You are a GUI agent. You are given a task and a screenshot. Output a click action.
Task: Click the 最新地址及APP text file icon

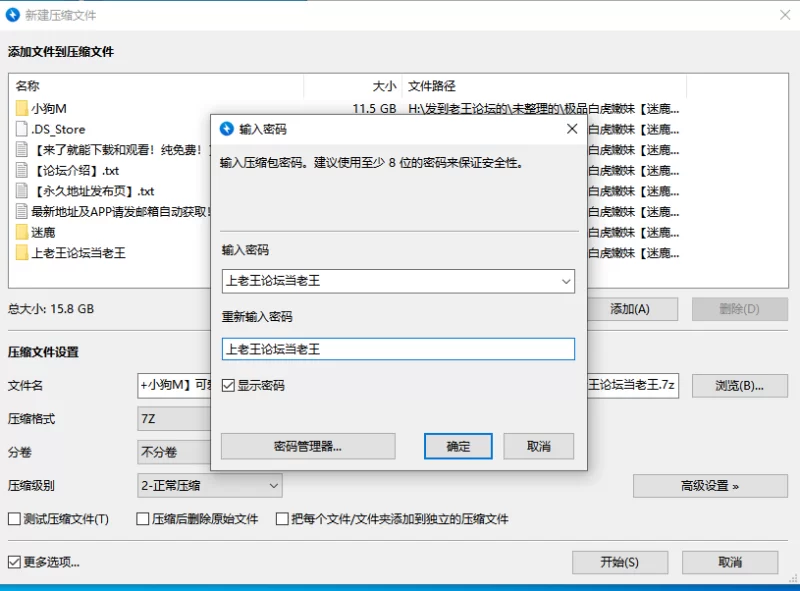click(x=21, y=211)
